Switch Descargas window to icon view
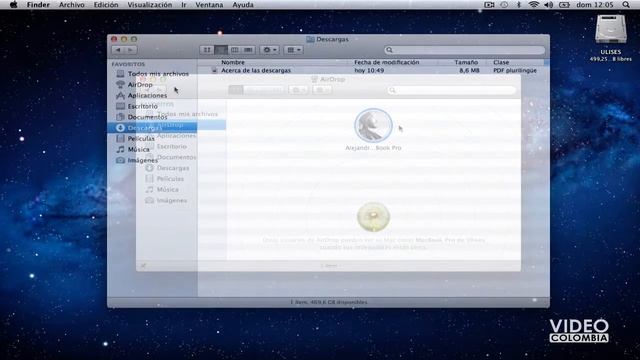 [x=207, y=50]
